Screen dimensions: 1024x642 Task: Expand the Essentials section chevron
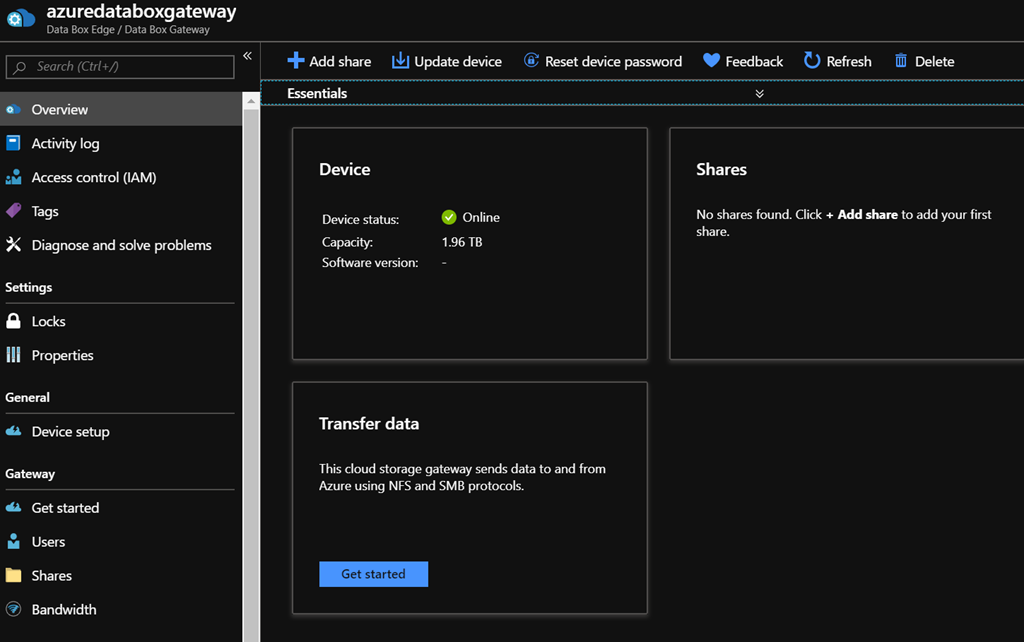coord(760,93)
